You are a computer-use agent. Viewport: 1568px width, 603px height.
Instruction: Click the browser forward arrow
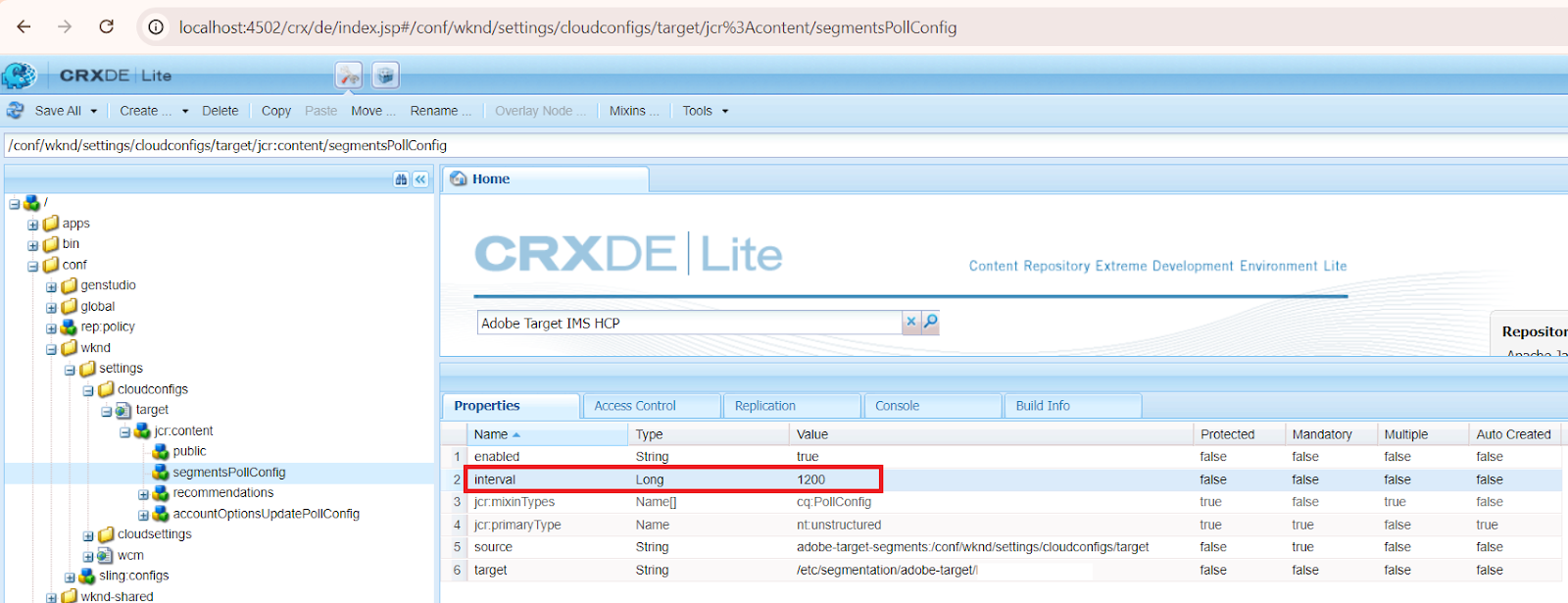(65, 26)
